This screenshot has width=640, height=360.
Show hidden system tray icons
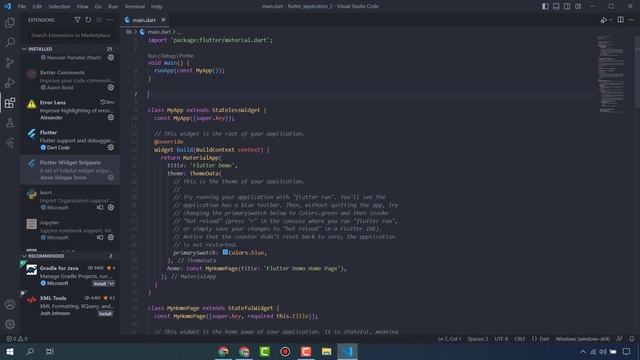tap(583, 351)
